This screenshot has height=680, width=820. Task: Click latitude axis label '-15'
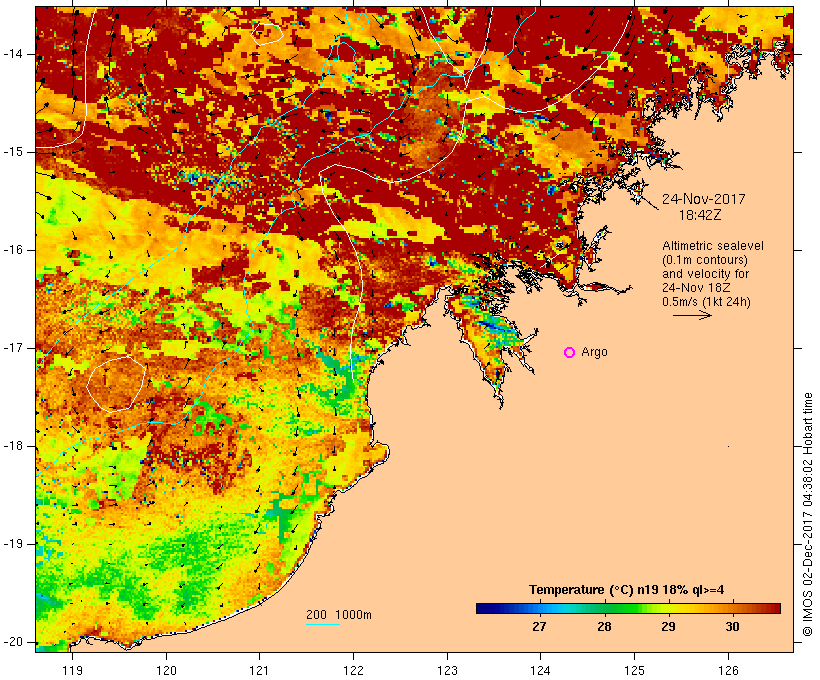click(13, 152)
